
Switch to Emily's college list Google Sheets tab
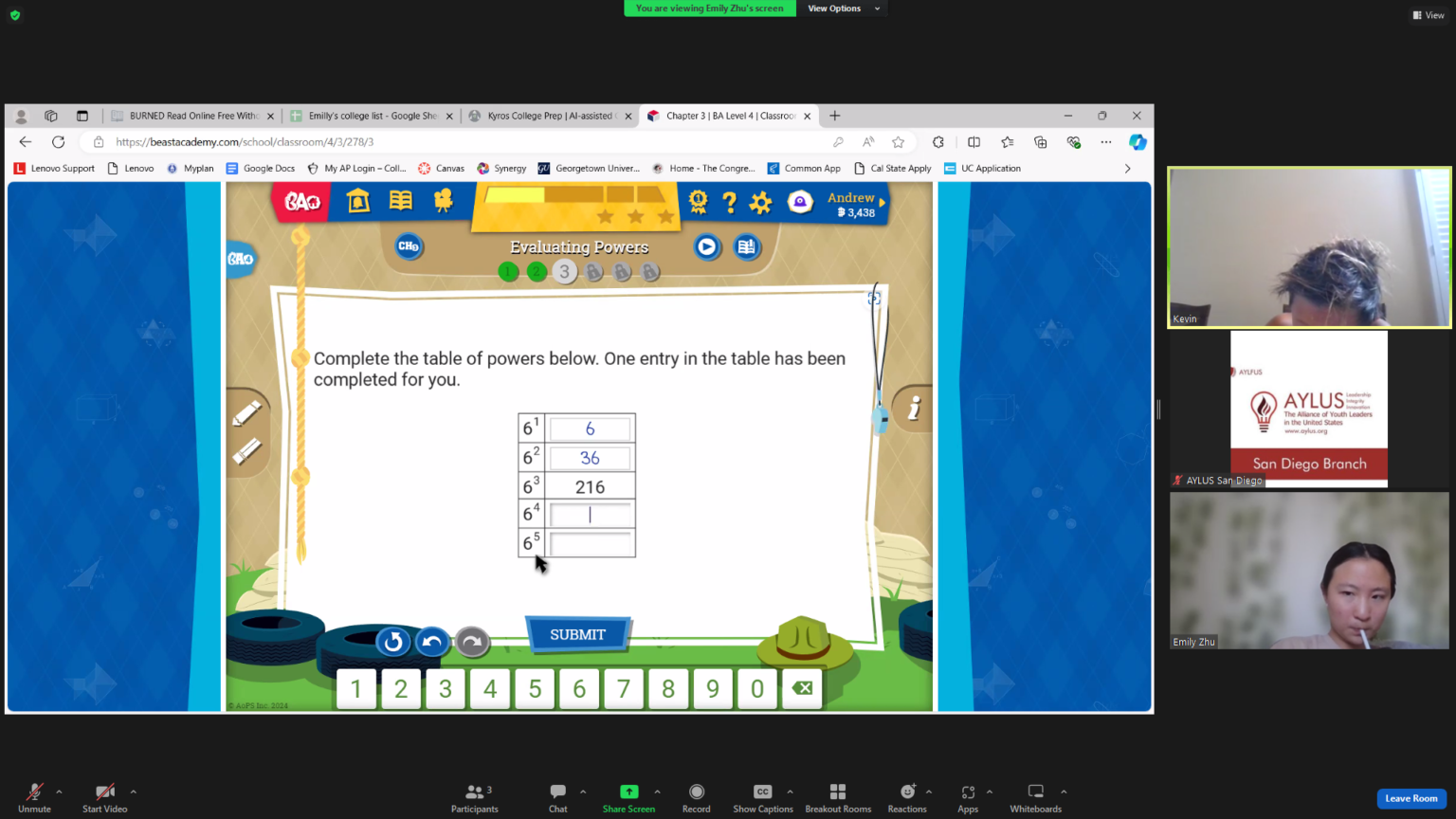click(372, 116)
